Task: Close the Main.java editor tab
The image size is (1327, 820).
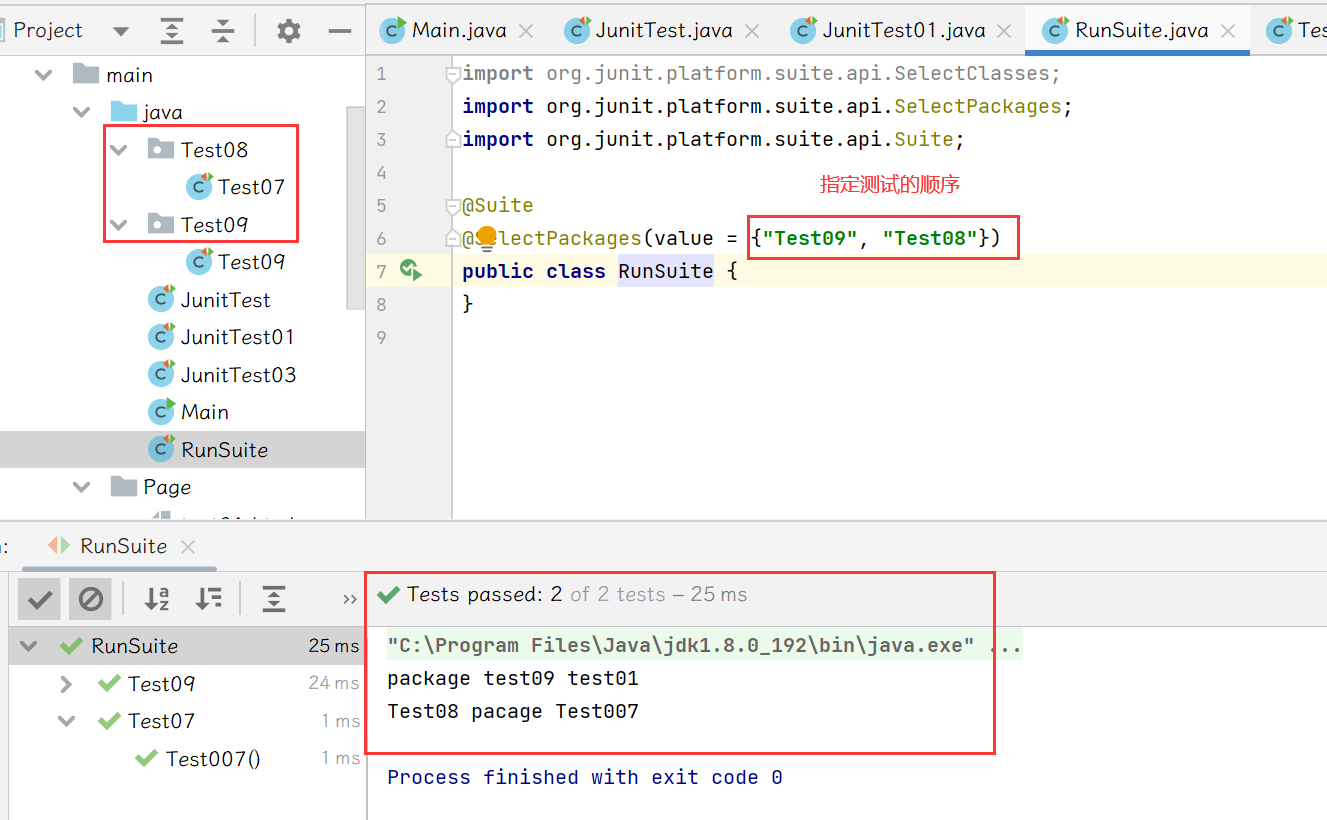Action: (x=527, y=31)
